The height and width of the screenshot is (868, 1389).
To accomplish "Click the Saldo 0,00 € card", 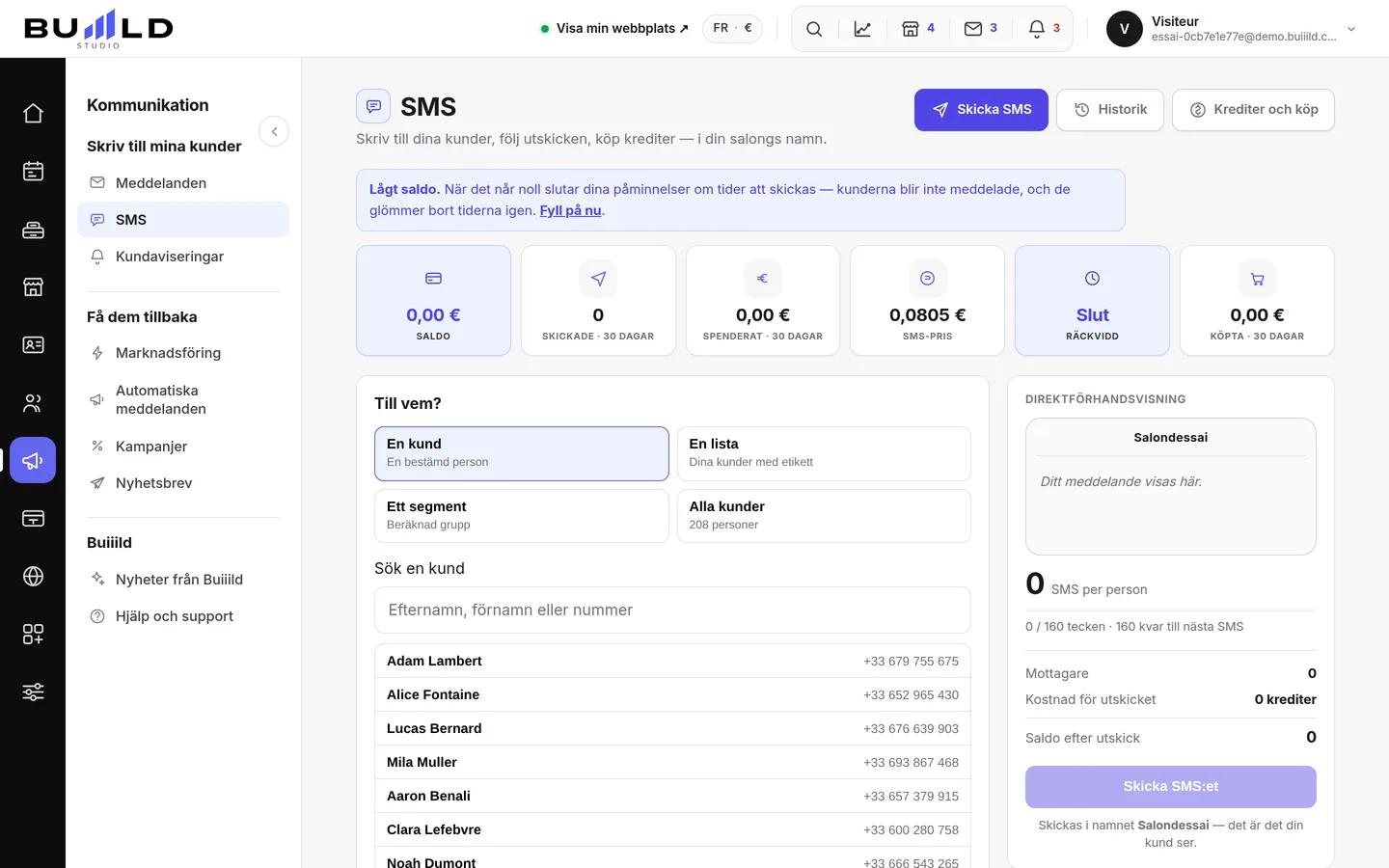I will [433, 301].
